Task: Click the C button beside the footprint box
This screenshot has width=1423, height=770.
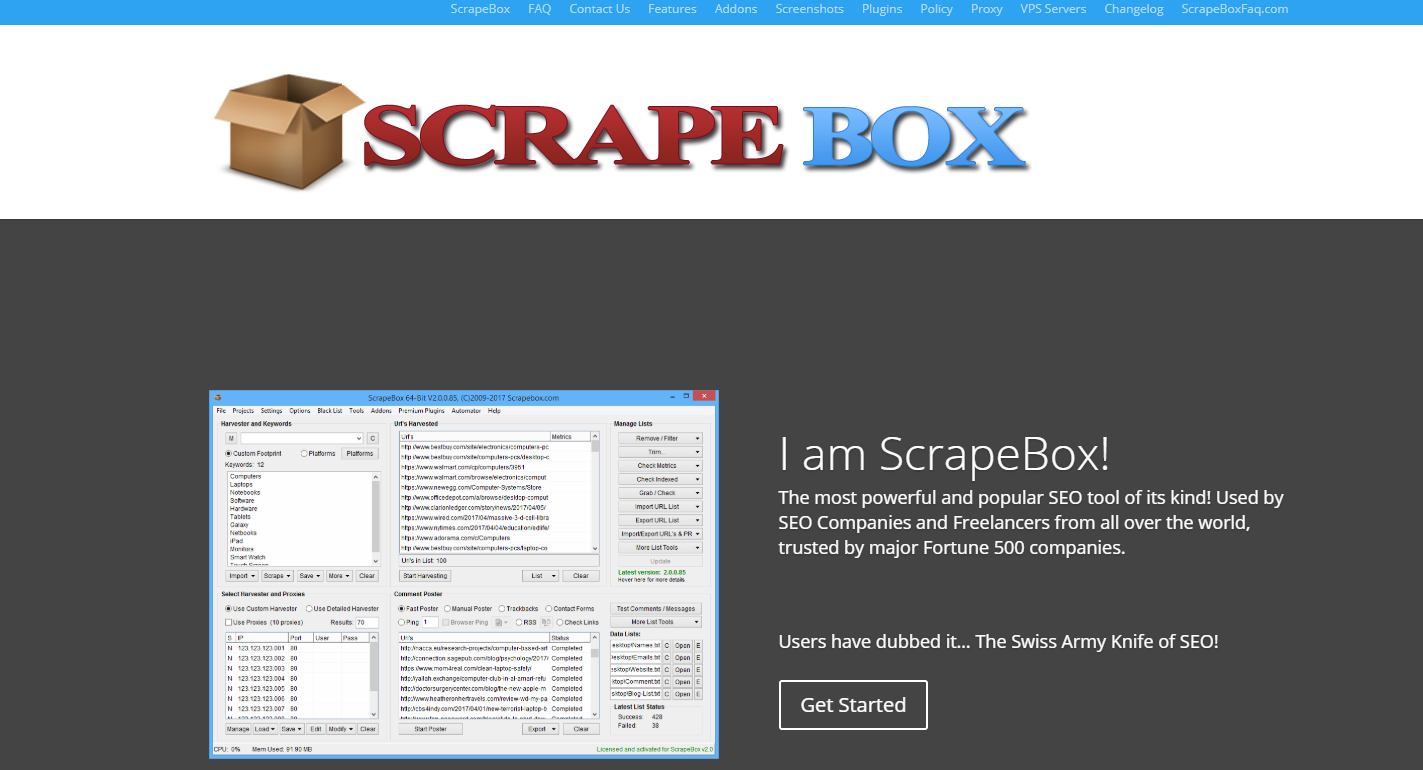Action: [x=373, y=438]
